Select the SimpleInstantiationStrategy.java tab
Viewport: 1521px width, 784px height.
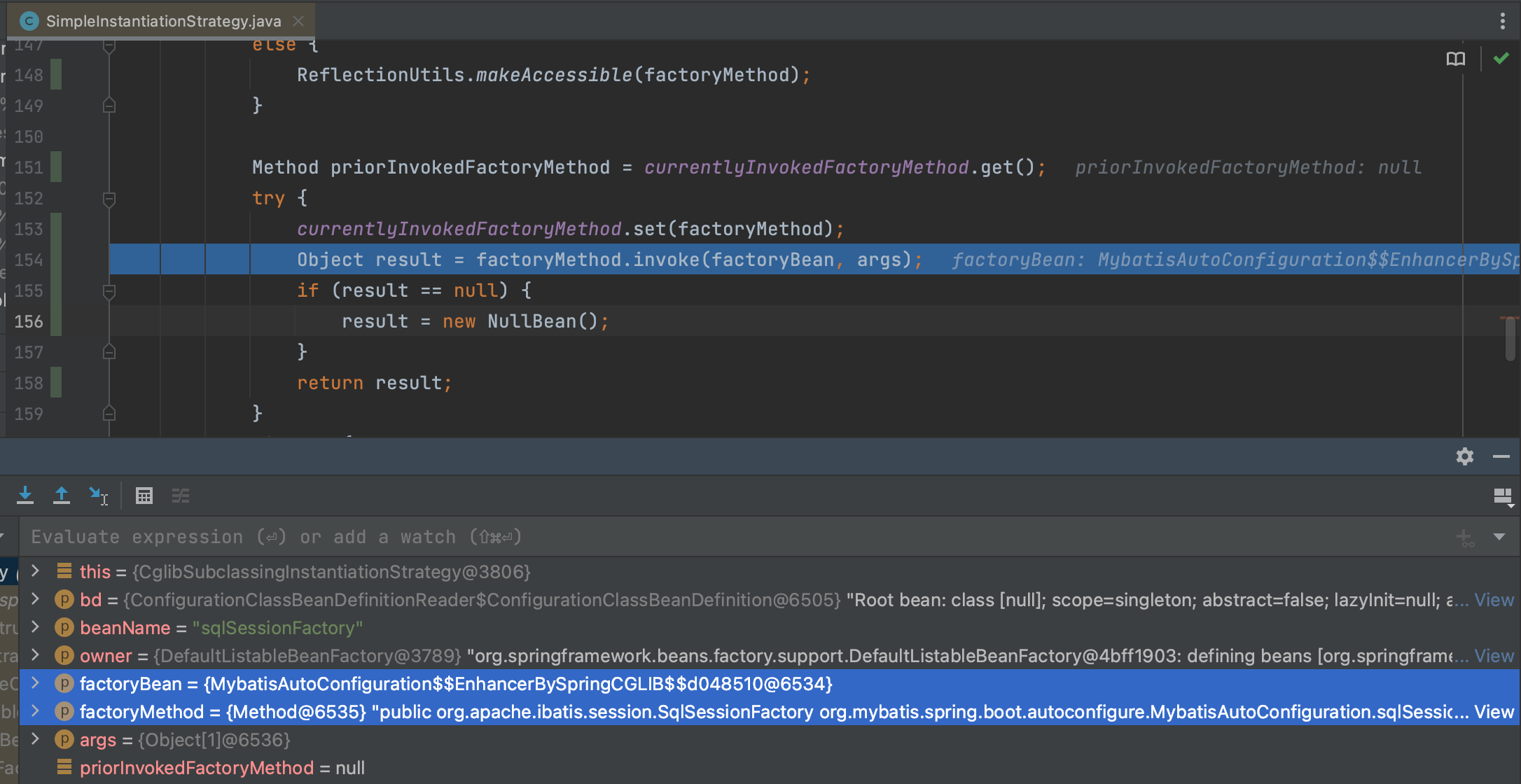[x=162, y=21]
